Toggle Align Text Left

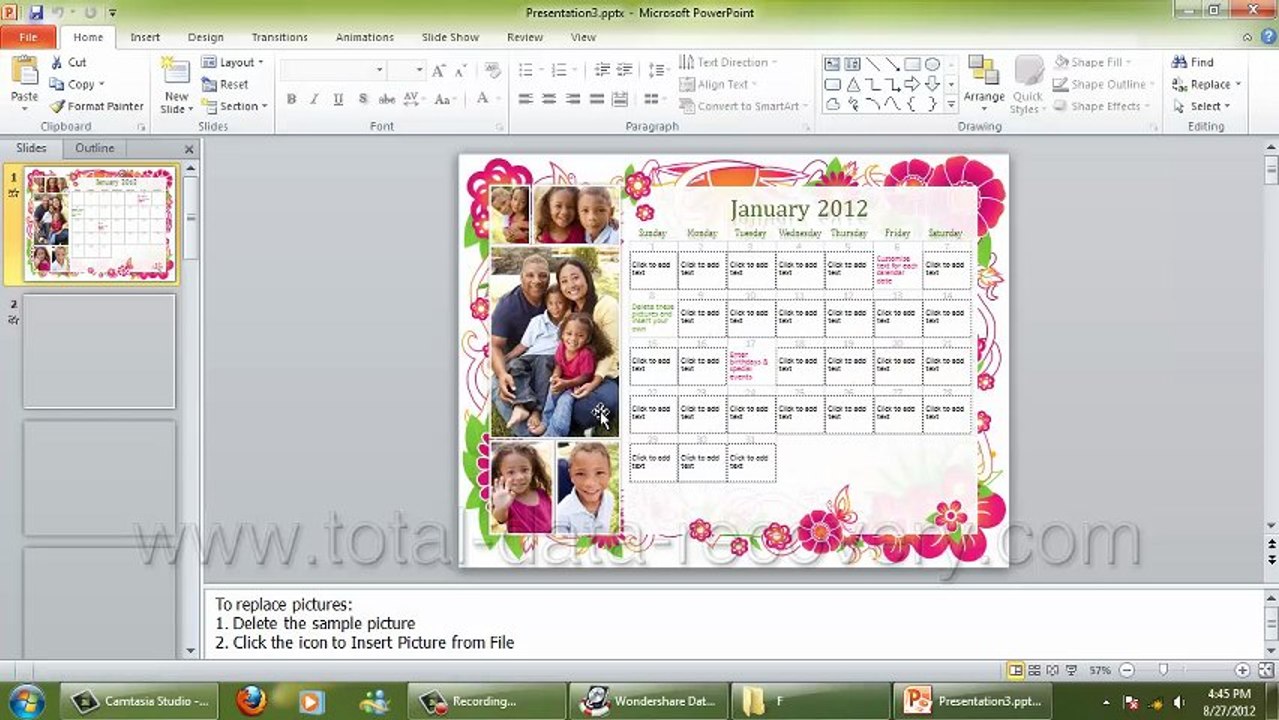coord(526,99)
